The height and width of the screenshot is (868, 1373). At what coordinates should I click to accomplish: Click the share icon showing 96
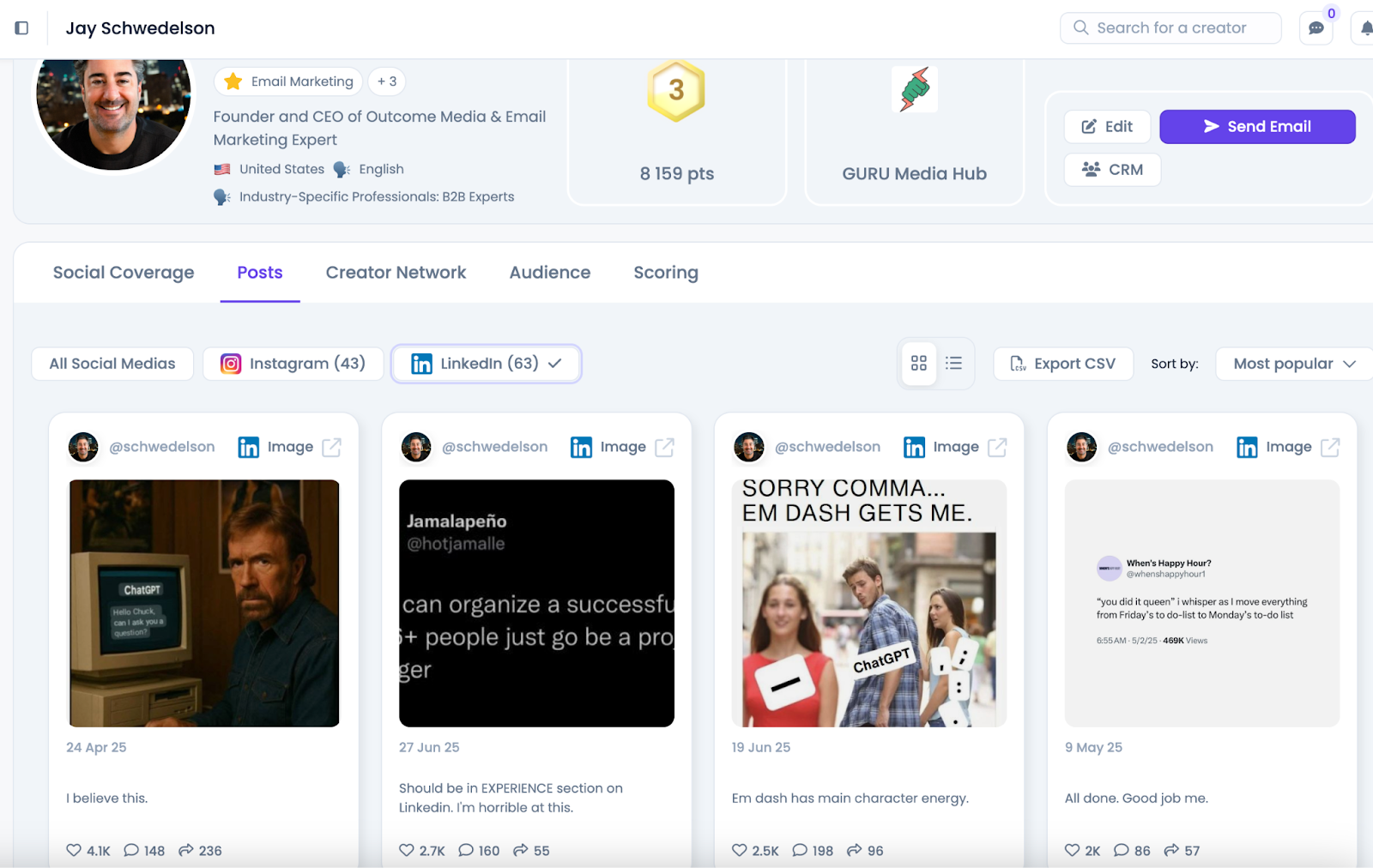855,850
